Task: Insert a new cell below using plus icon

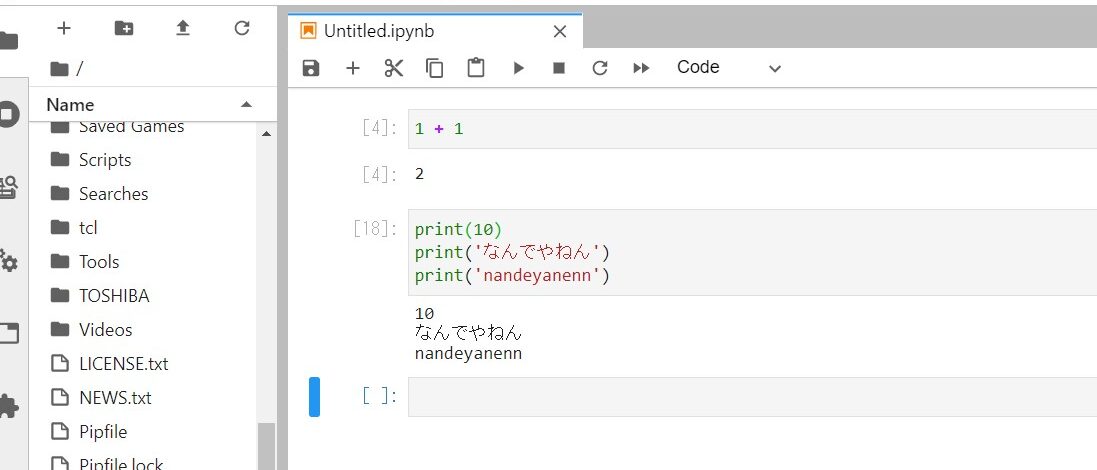Action: 352,68
